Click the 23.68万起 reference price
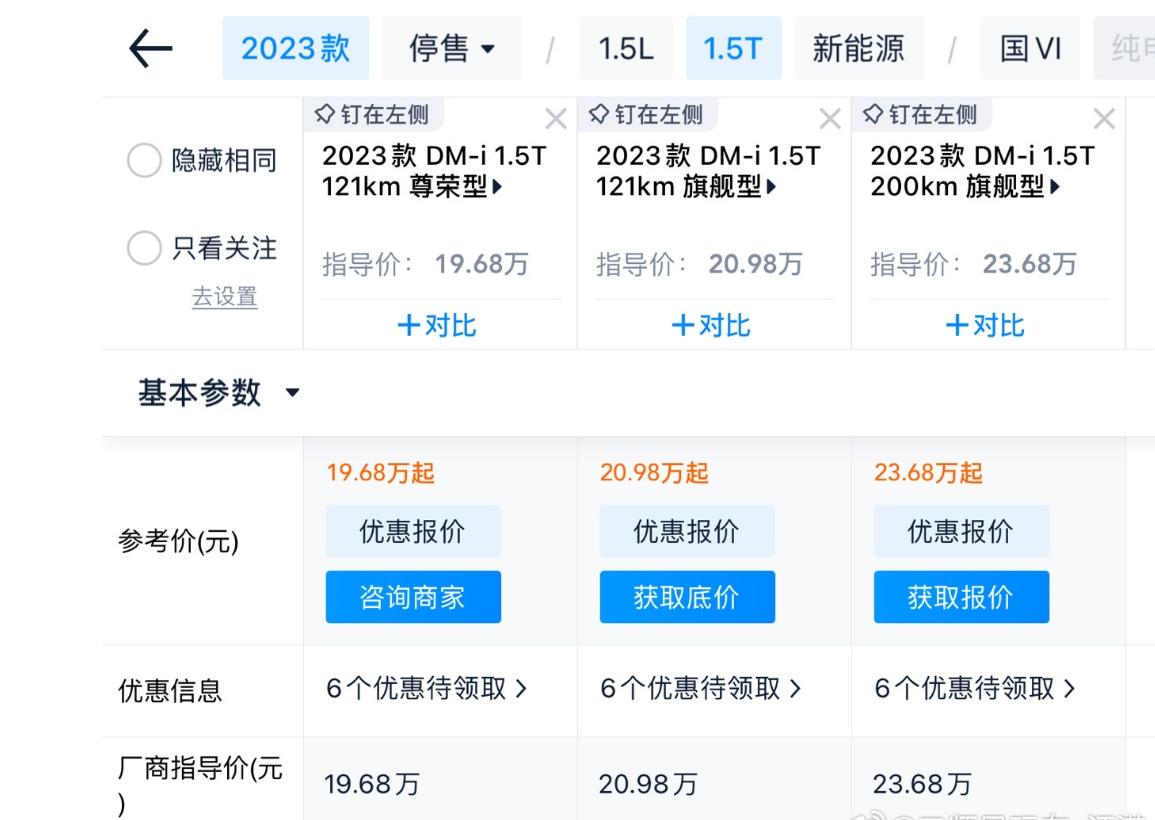The image size is (1155, 820). tap(928, 472)
